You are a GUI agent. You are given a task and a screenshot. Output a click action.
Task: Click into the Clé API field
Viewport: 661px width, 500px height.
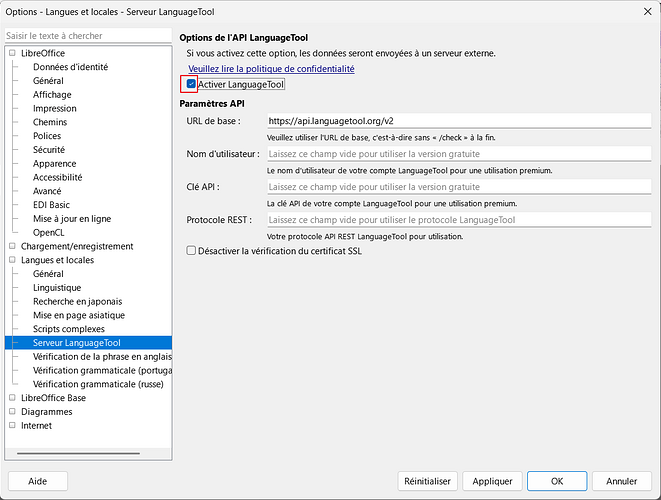click(x=458, y=187)
